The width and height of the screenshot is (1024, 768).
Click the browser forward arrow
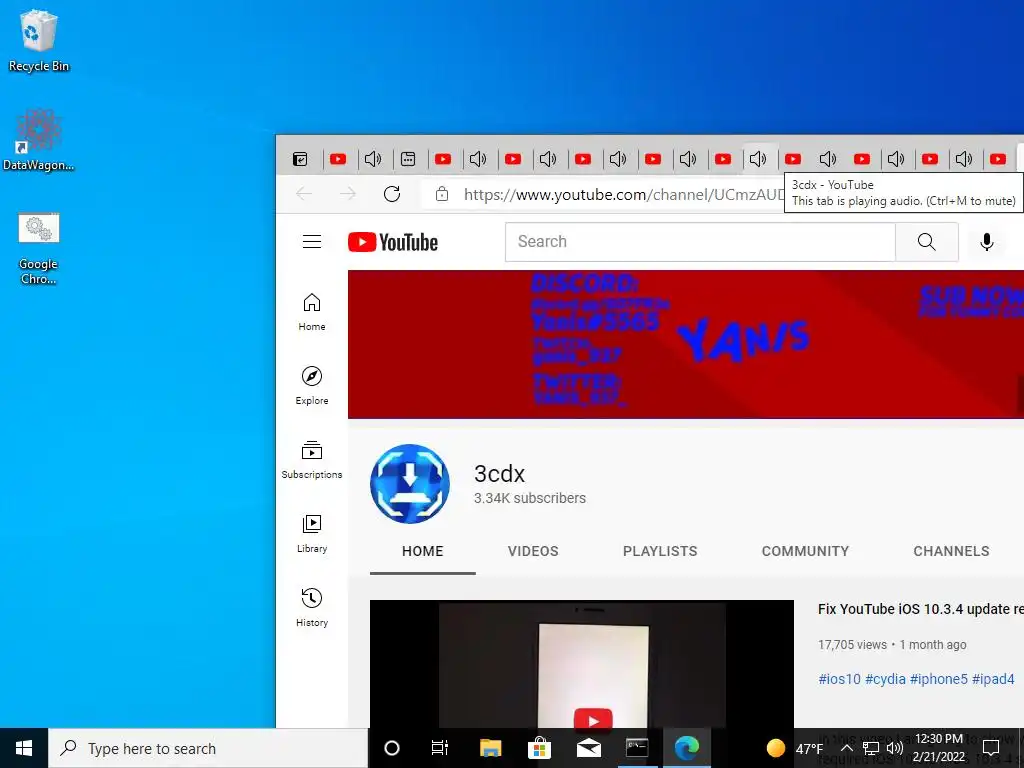pos(348,193)
